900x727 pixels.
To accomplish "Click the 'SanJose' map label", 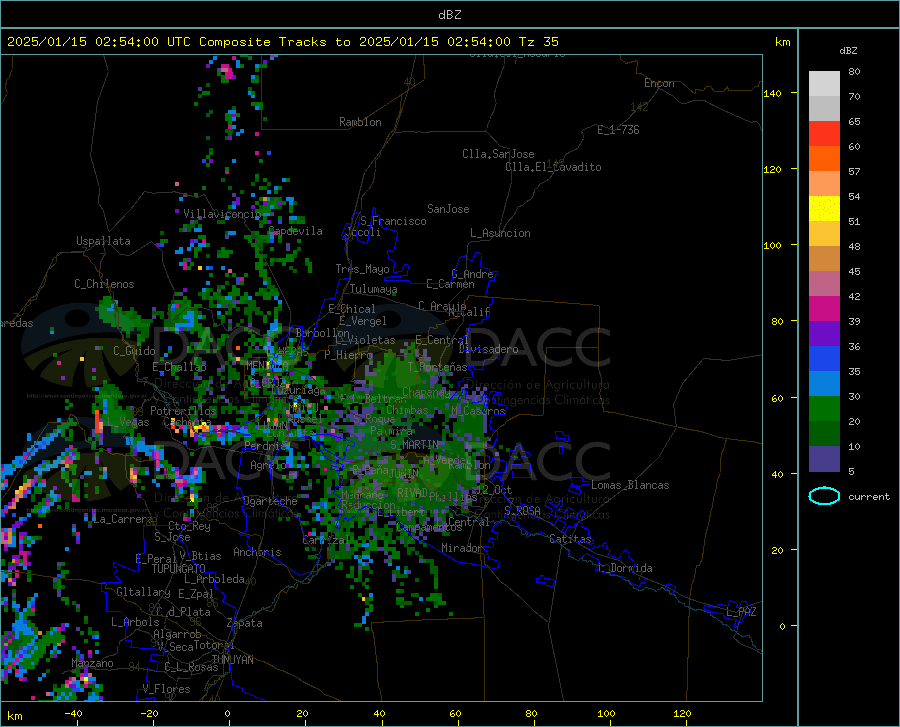I will (448, 209).
